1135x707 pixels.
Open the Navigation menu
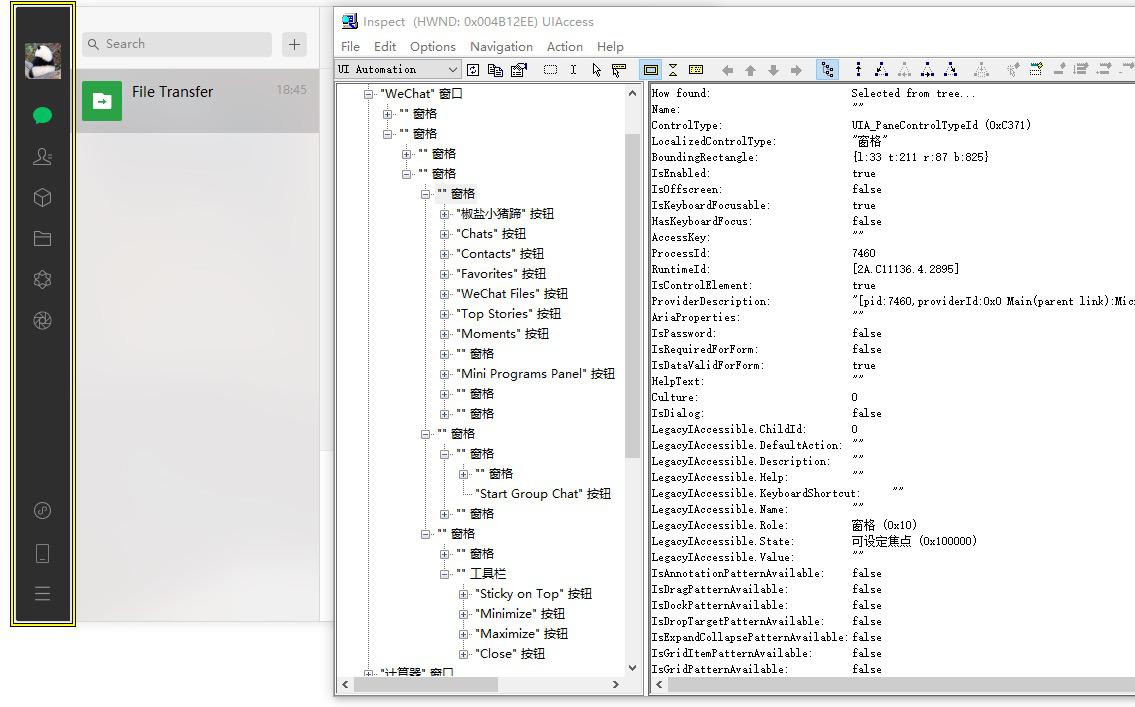(501, 47)
